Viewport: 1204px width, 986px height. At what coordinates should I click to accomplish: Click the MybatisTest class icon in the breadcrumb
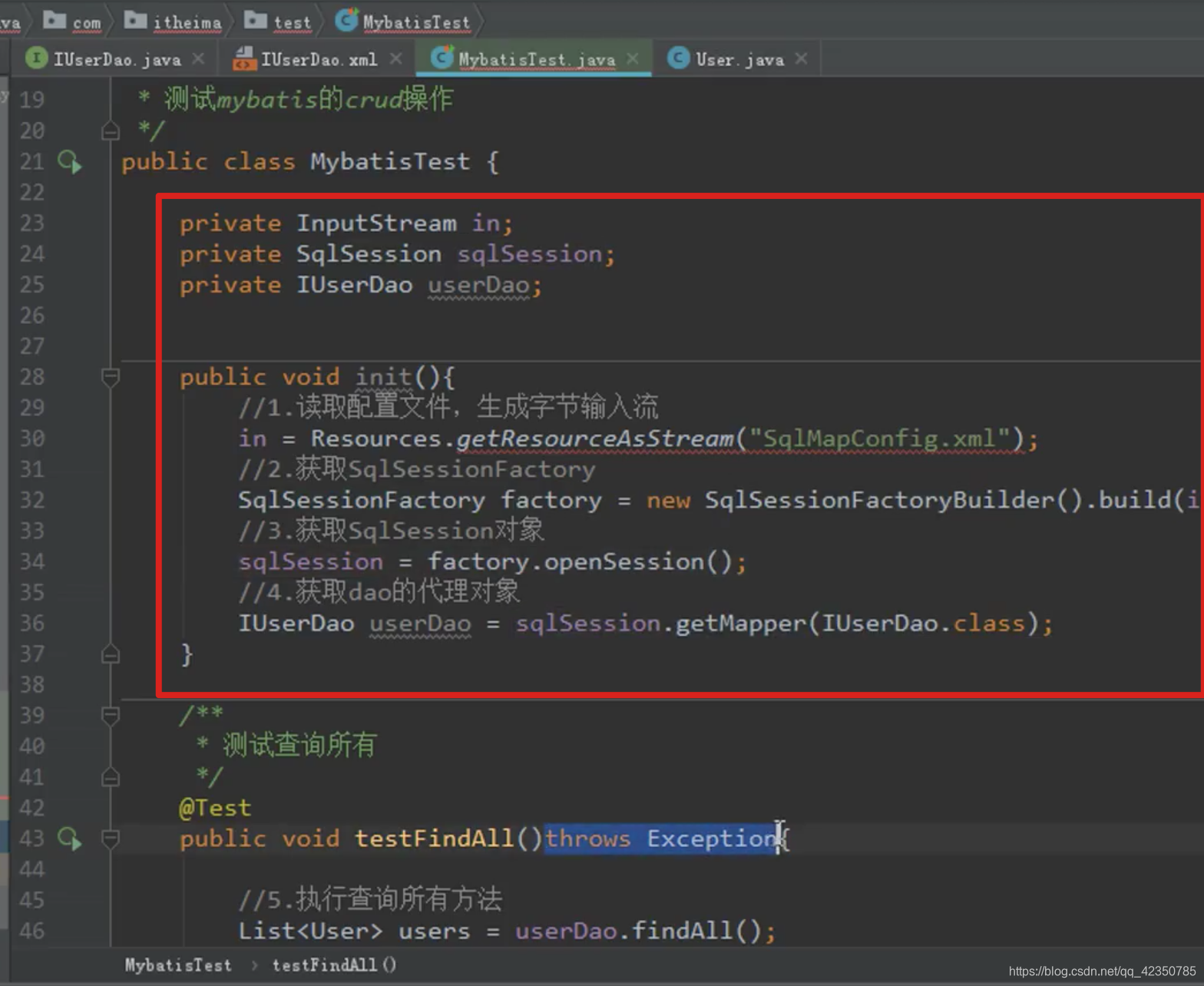click(x=347, y=19)
